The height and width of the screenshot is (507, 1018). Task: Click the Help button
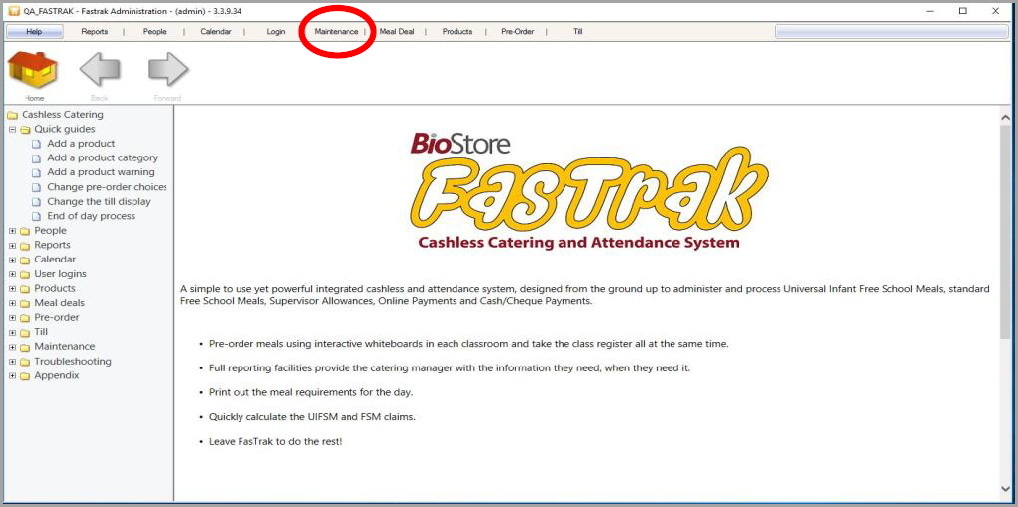click(34, 31)
